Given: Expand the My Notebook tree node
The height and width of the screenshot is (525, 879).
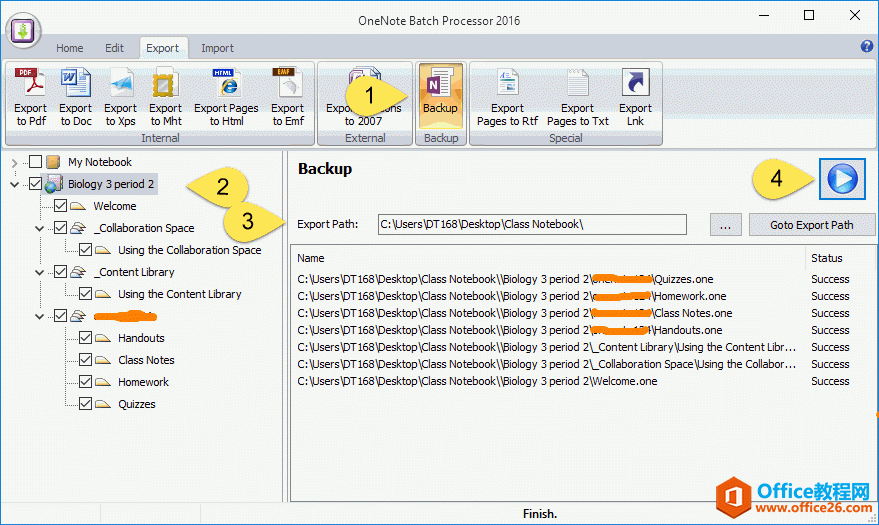Looking at the screenshot, I should point(14,162).
